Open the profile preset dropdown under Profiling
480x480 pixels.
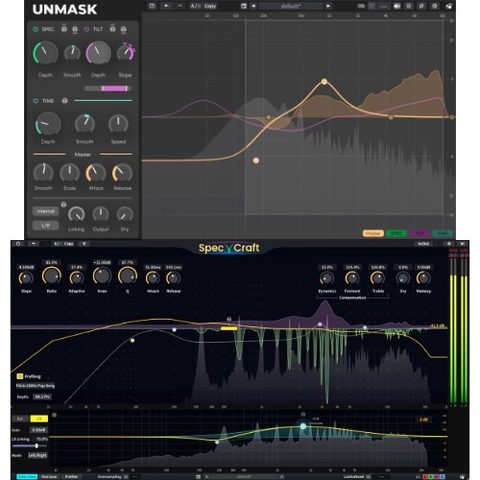(35, 386)
